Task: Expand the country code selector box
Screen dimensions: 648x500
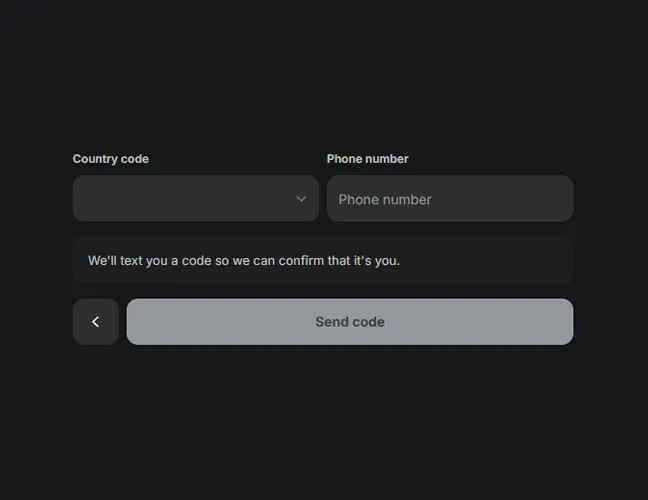Action: click(195, 199)
